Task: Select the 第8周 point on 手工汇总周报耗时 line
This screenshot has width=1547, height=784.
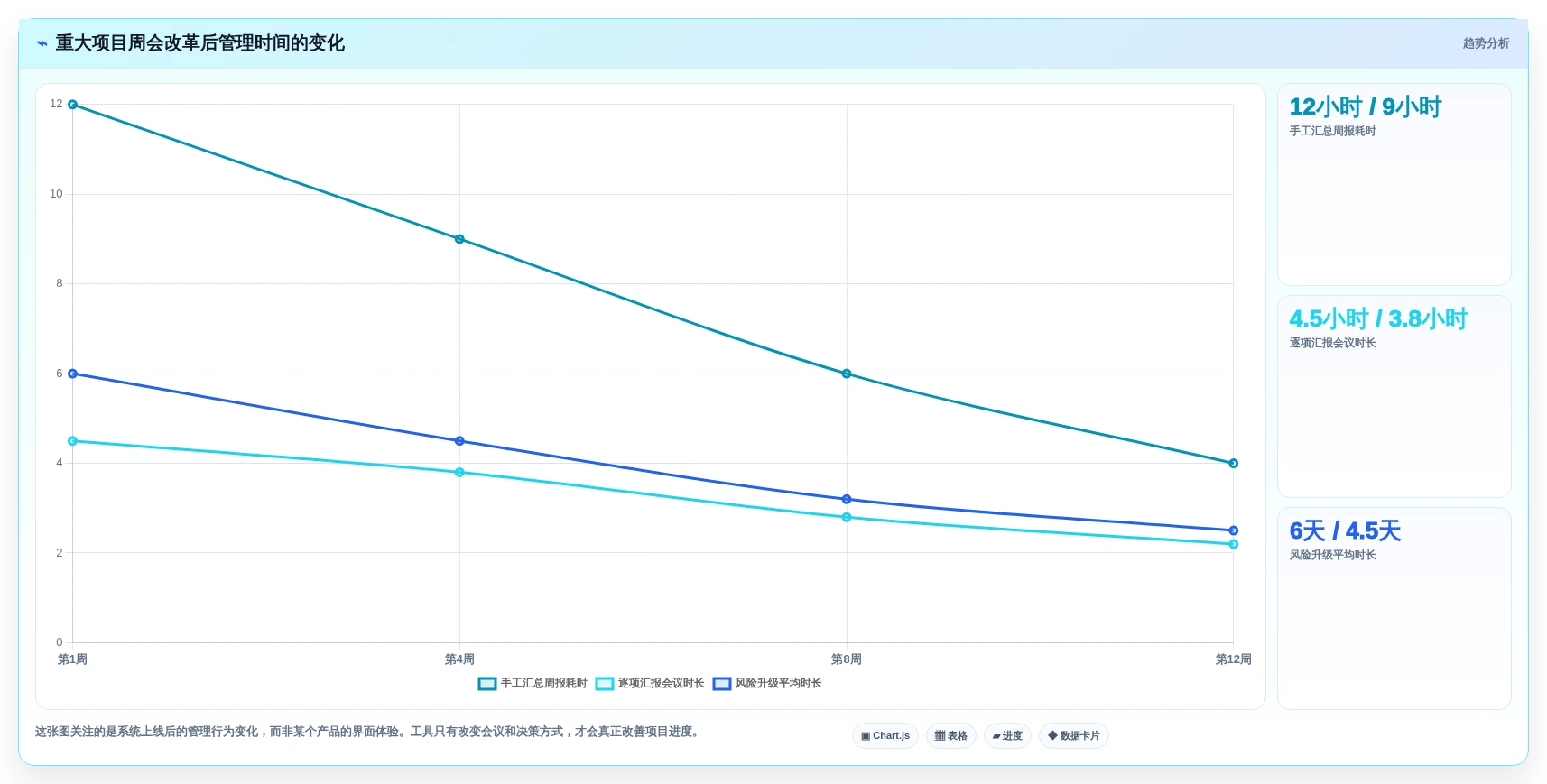Action: click(x=847, y=374)
